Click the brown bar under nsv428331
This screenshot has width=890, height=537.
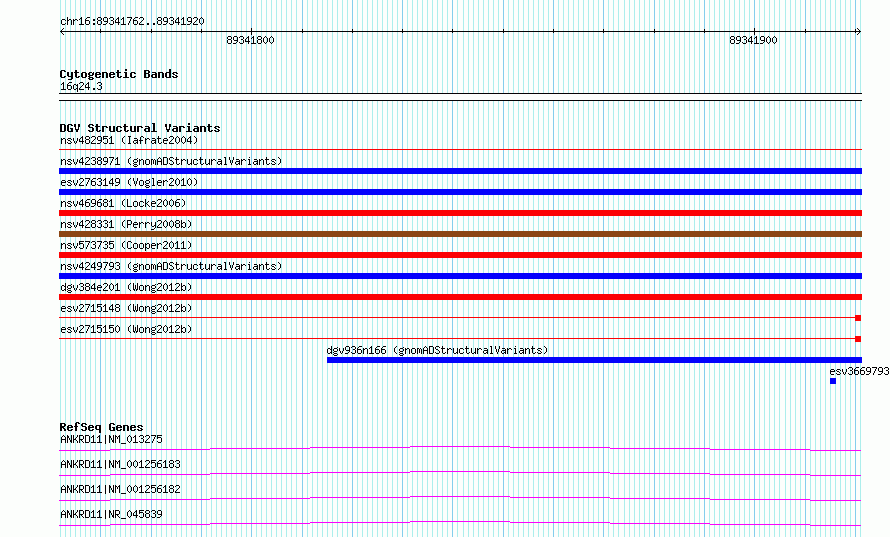460,234
